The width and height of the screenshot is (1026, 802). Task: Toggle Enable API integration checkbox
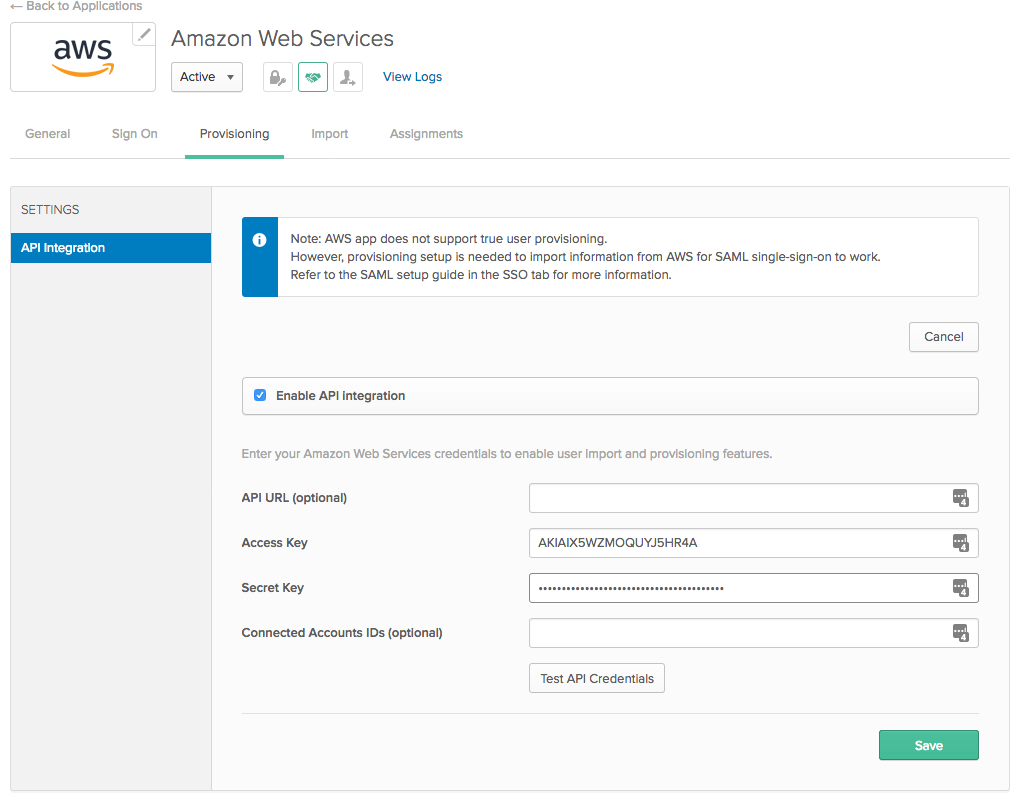pyautogui.click(x=260, y=395)
